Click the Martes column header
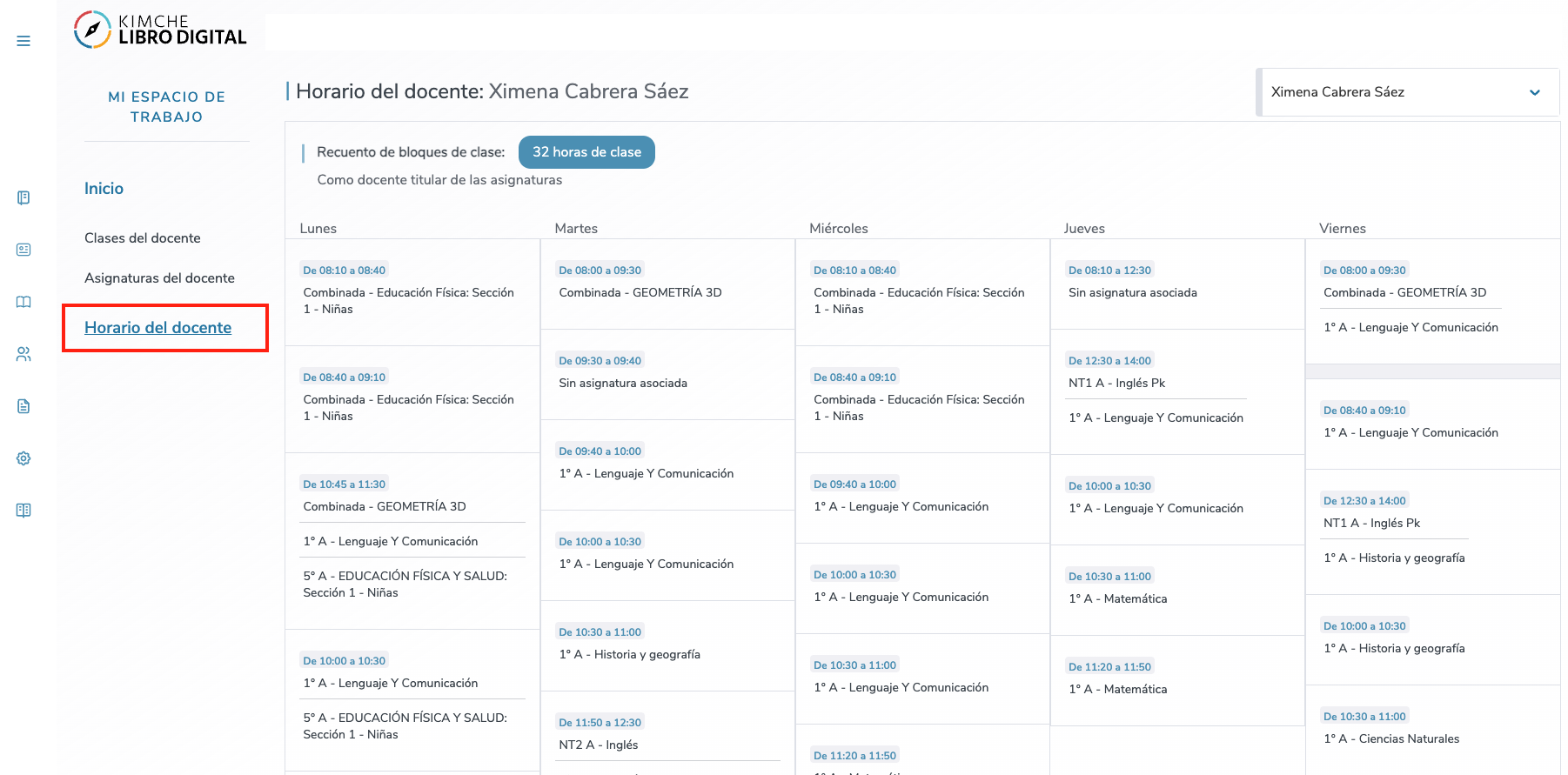 [x=576, y=229]
